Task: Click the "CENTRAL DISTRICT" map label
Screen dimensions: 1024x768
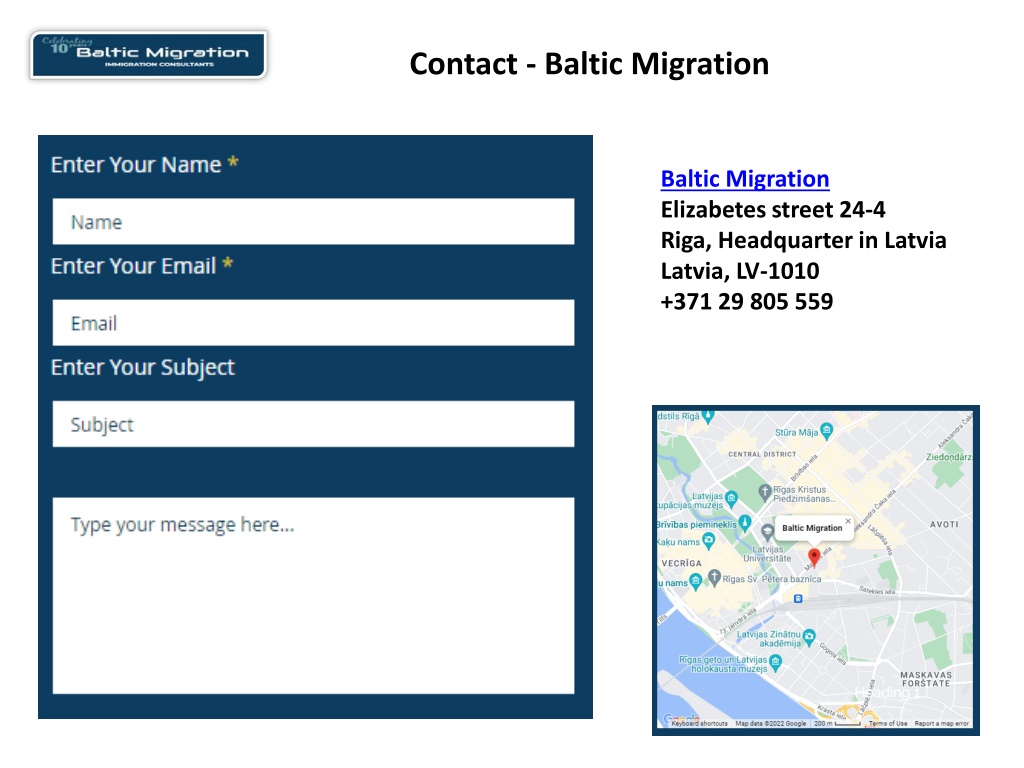Action: 762,454
